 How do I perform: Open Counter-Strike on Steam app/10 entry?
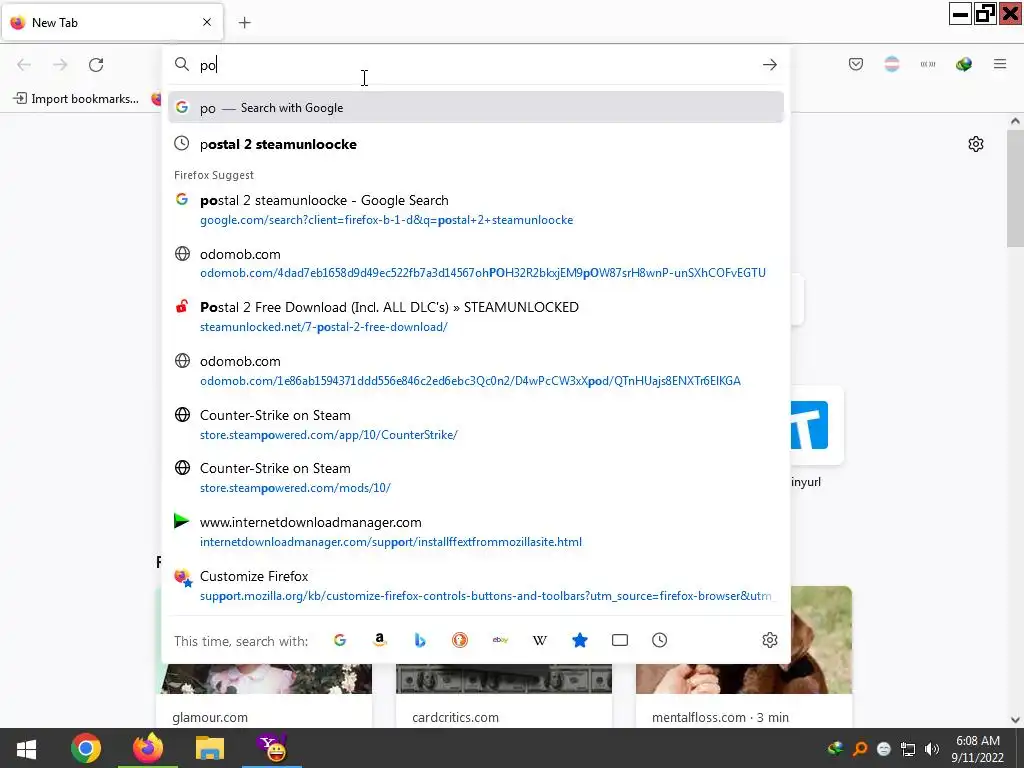[x=475, y=424]
